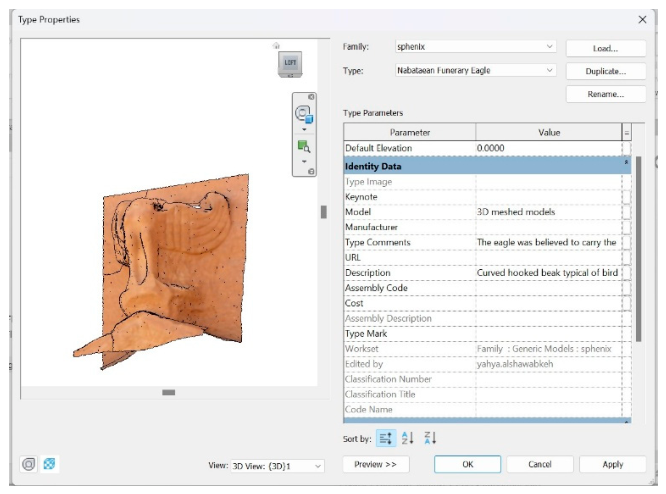Image resolution: width=666 pixels, height=494 pixels.
Task: Click the collapsed group bar below Code Name
Action: coord(487,421)
